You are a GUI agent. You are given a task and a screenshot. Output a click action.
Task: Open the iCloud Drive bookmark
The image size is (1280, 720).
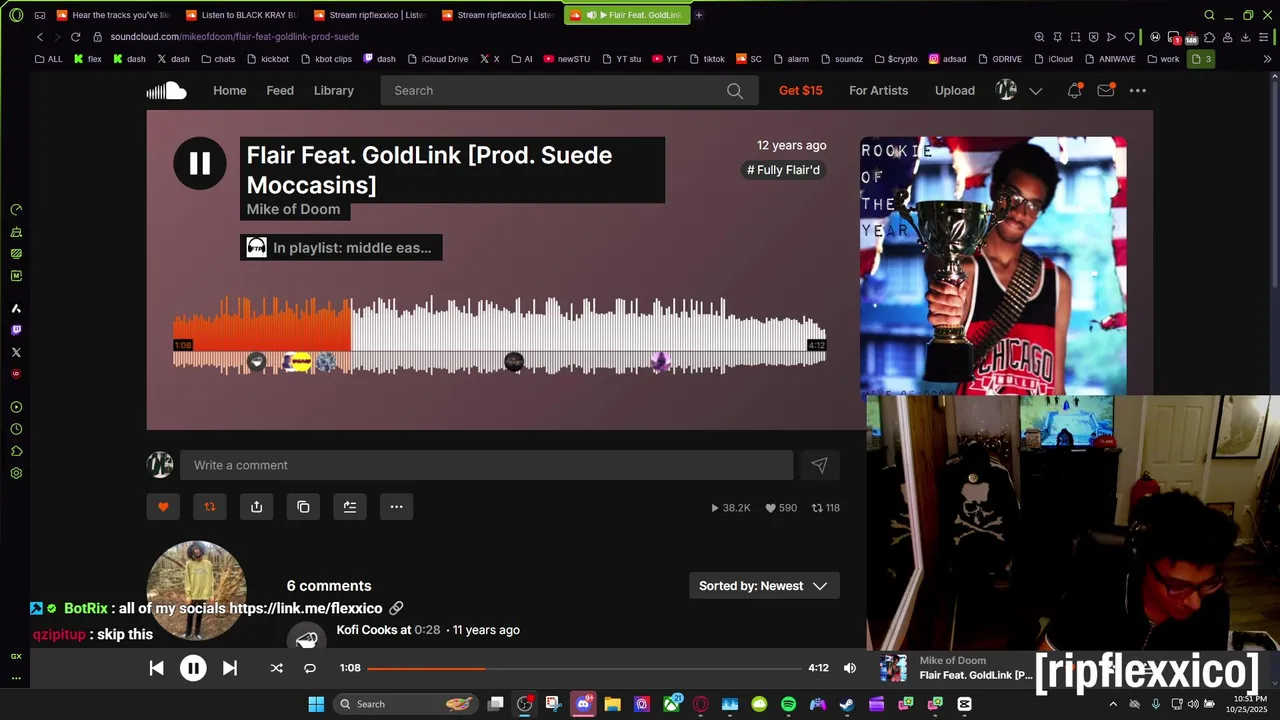437,59
